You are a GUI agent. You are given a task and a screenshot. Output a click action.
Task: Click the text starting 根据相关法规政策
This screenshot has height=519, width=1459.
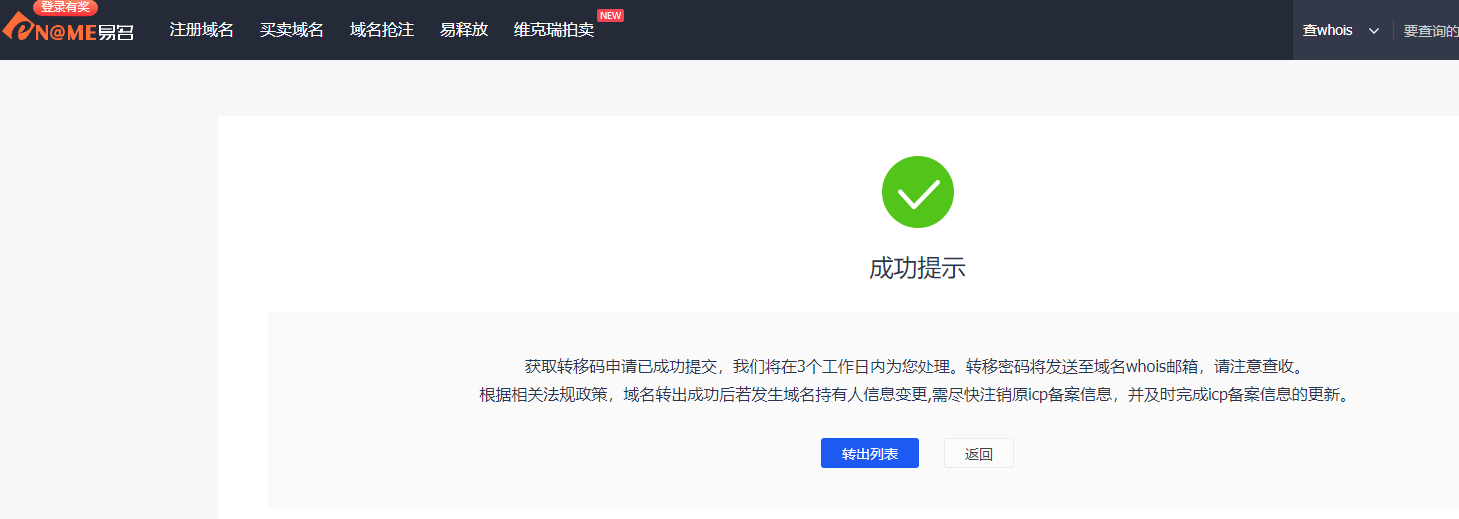pos(916,395)
